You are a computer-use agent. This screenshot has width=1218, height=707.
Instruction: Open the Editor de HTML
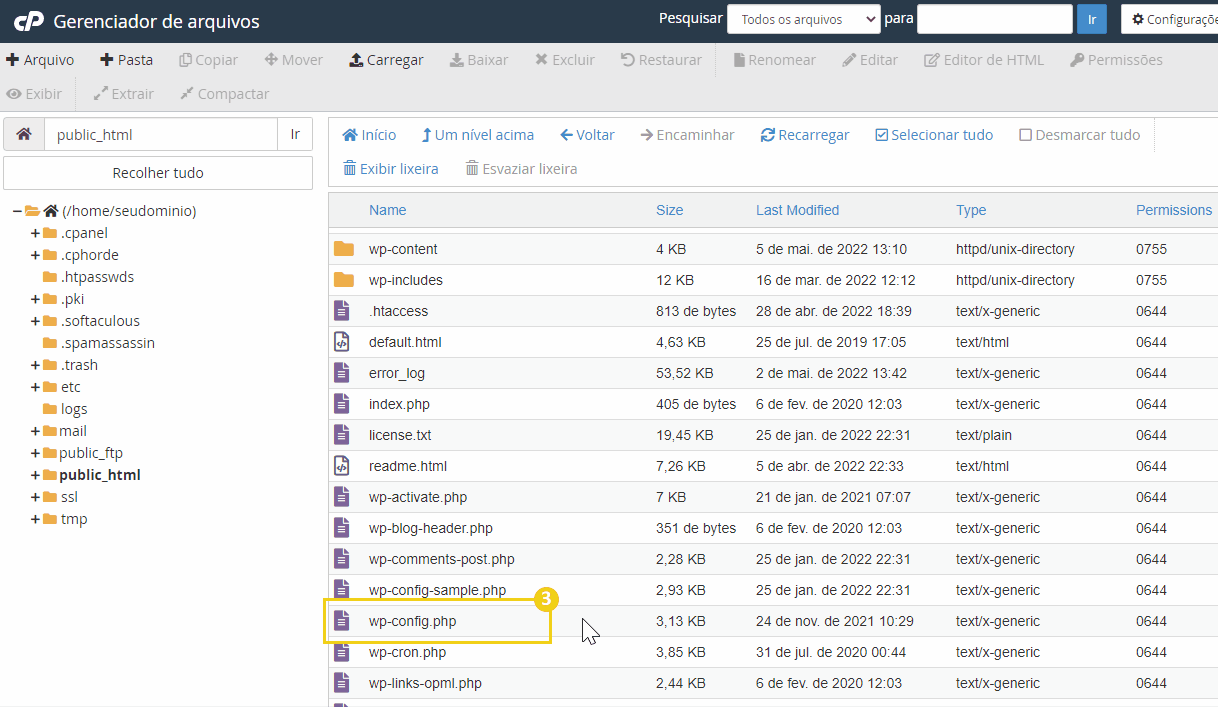[x=984, y=60]
